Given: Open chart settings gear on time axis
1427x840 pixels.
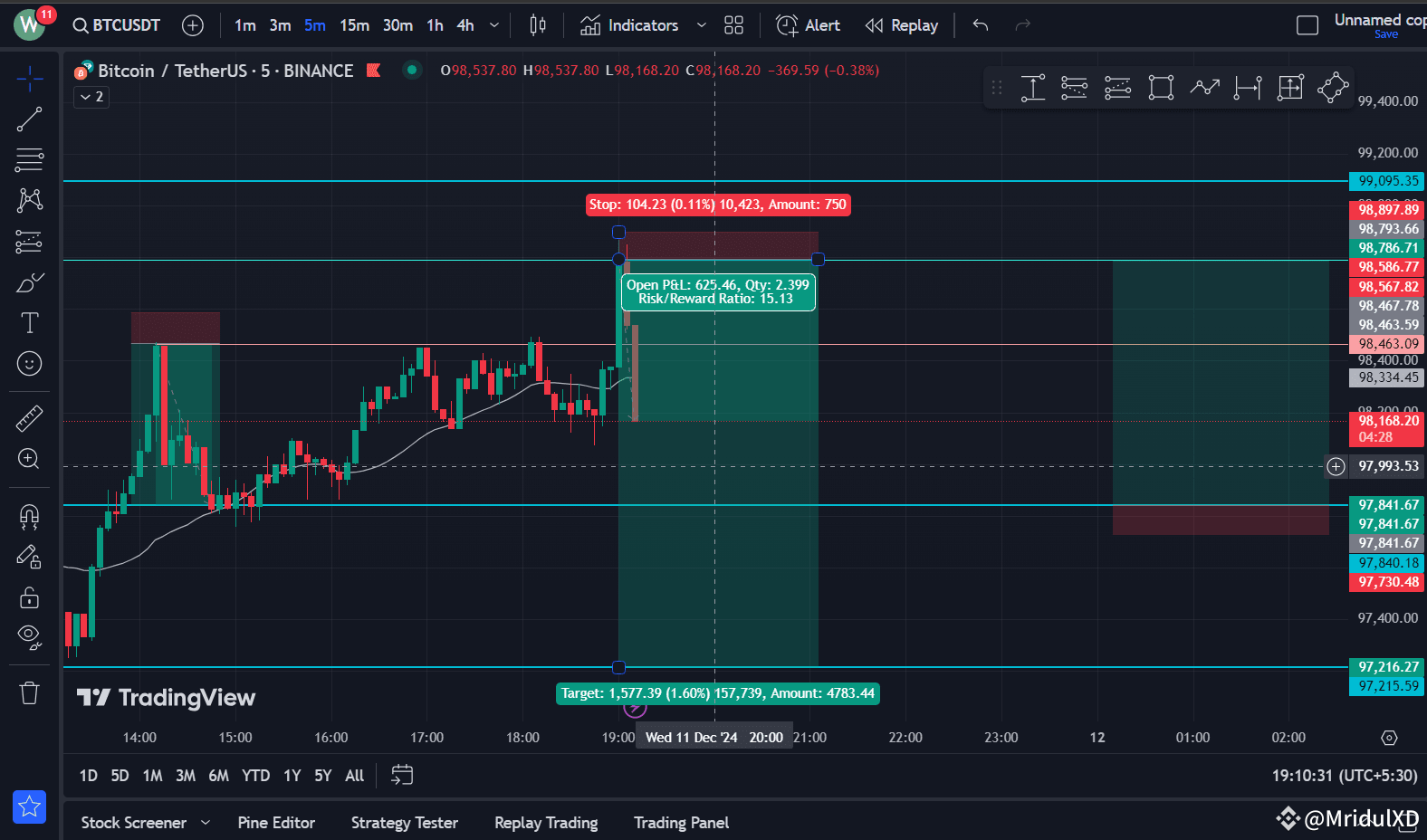Looking at the screenshot, I should point(1389,738).
